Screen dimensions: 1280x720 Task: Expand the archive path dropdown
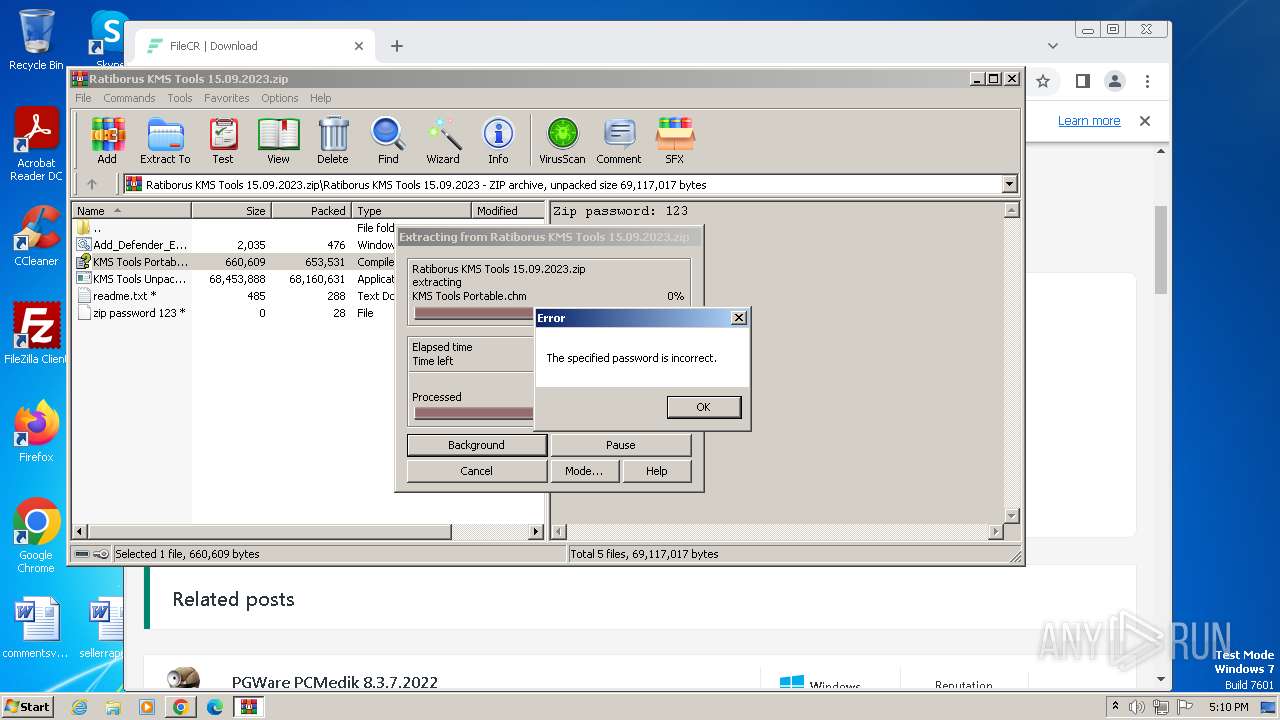click(1009, 184)
